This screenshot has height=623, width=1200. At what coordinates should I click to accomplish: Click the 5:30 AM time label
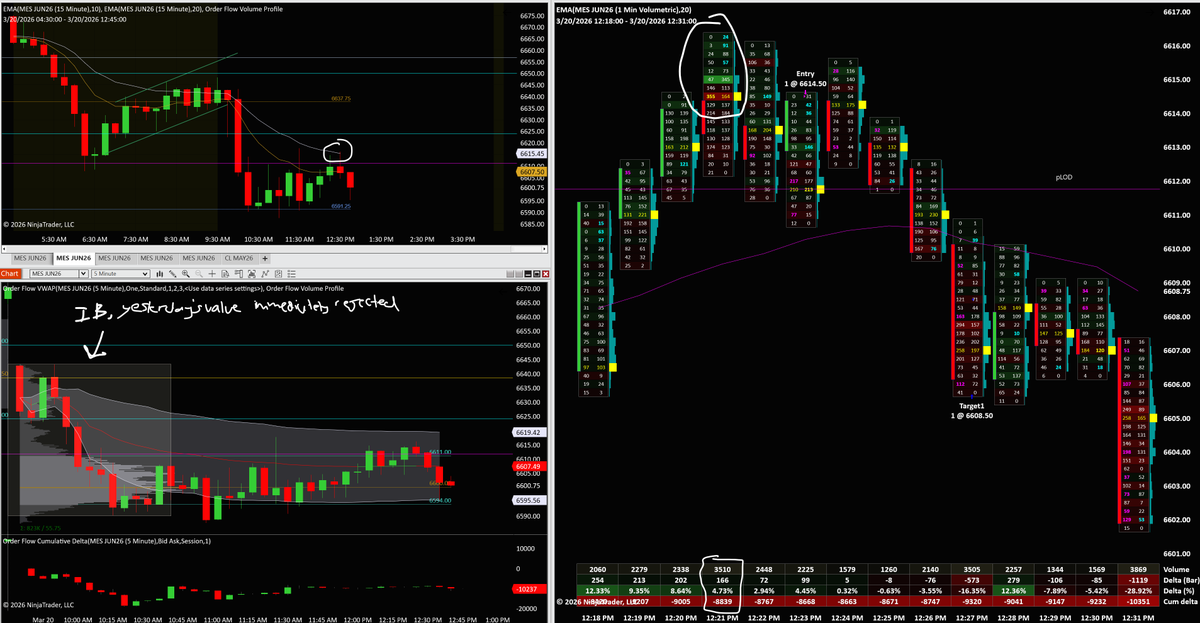(x=54, y=240)
